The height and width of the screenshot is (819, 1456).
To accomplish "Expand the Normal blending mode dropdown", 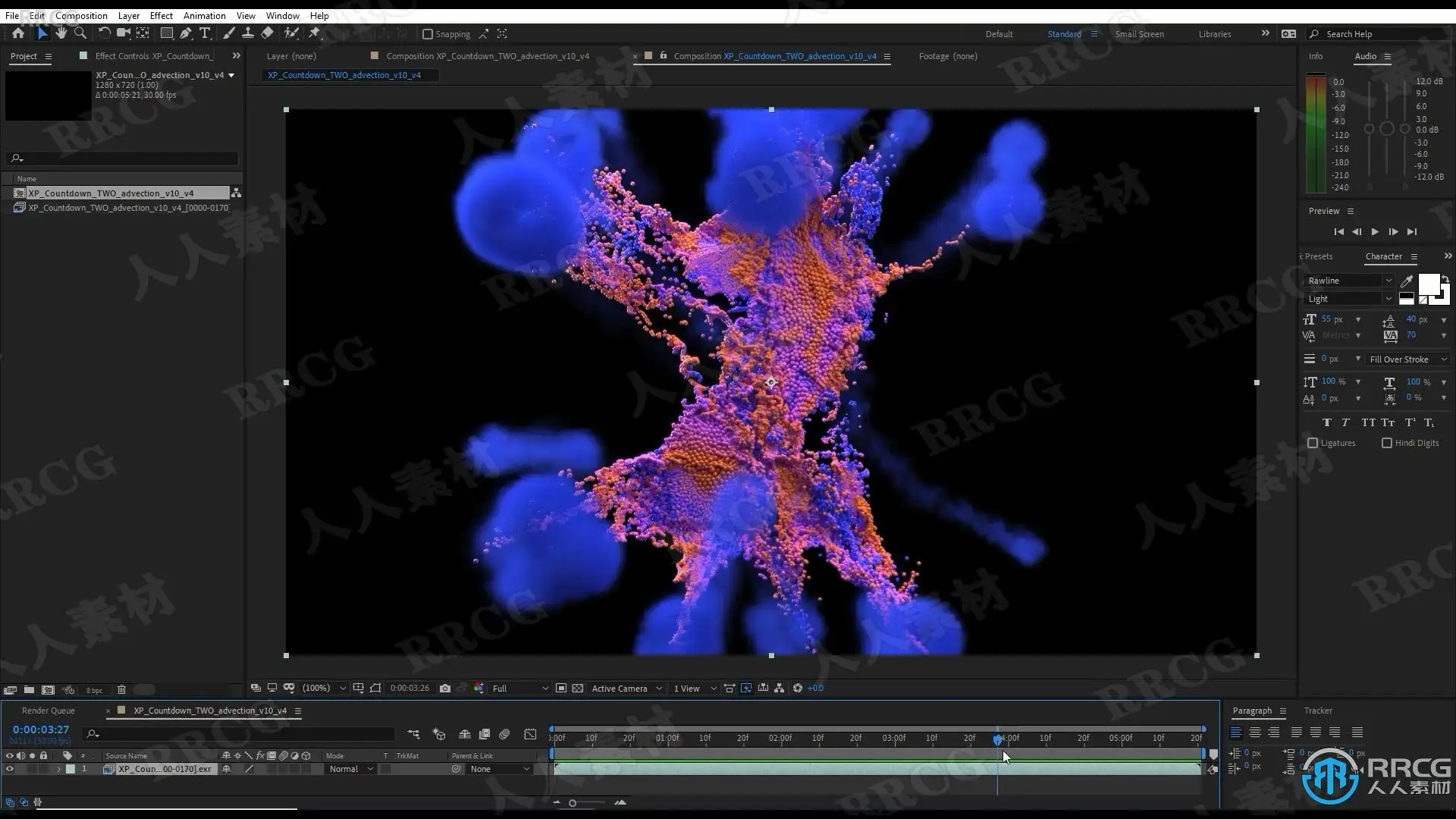I will [351, 769].
